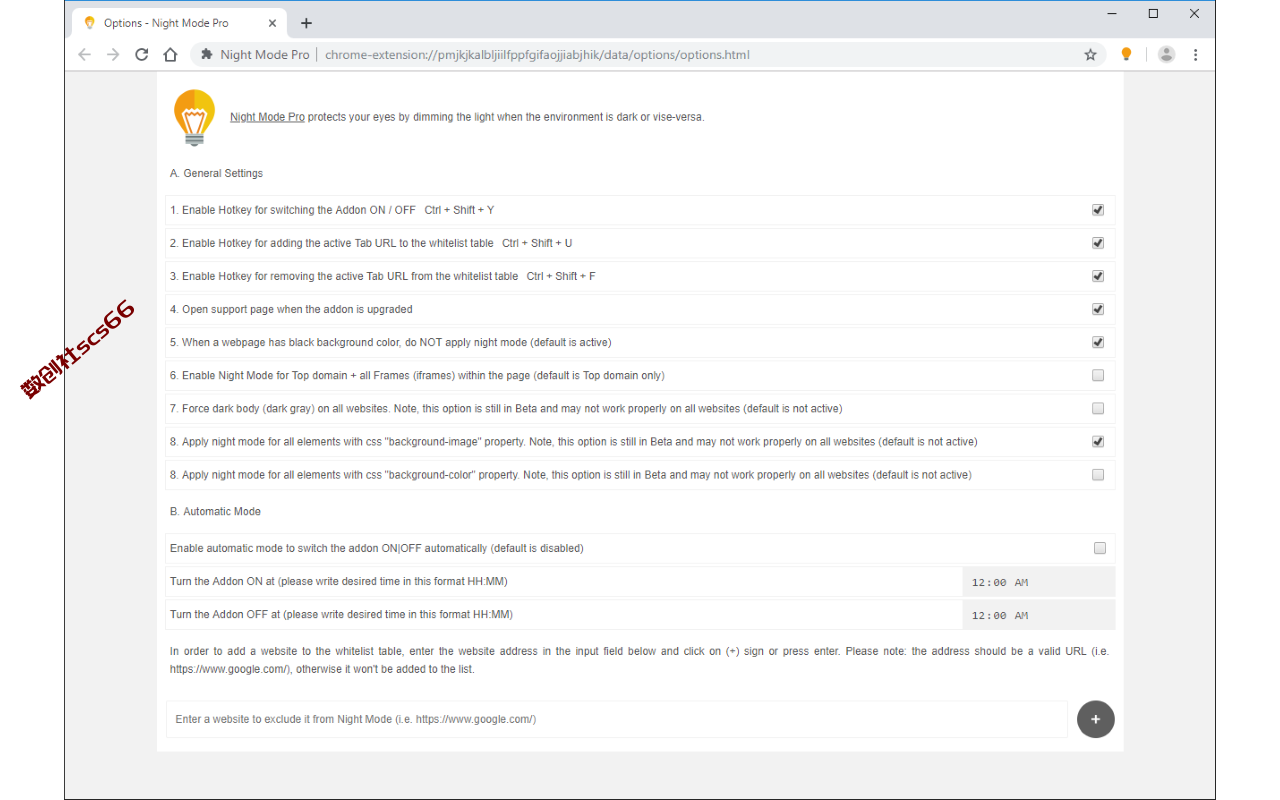This screenshot has height=800, width=1280.
Task: Enable night mode for css background-color elements
Action: pos(1098,474)
